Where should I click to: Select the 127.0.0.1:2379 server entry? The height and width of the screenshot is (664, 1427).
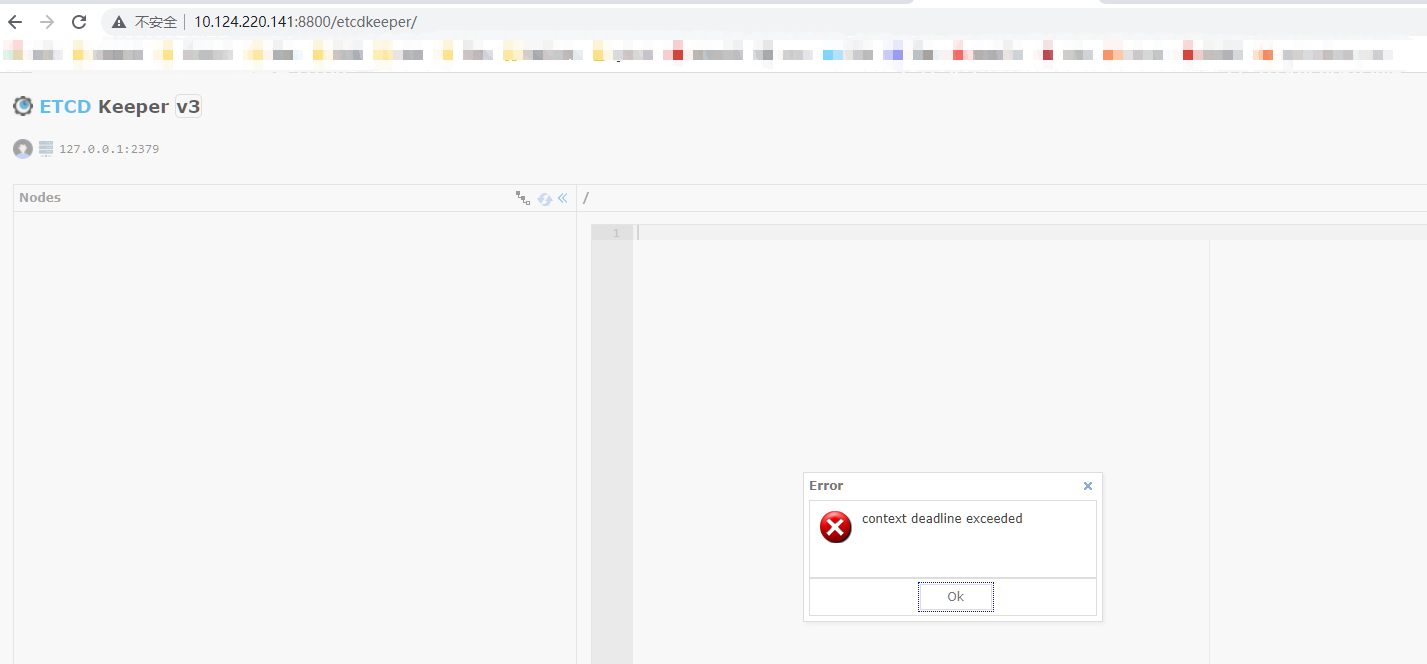click(108, 148)
